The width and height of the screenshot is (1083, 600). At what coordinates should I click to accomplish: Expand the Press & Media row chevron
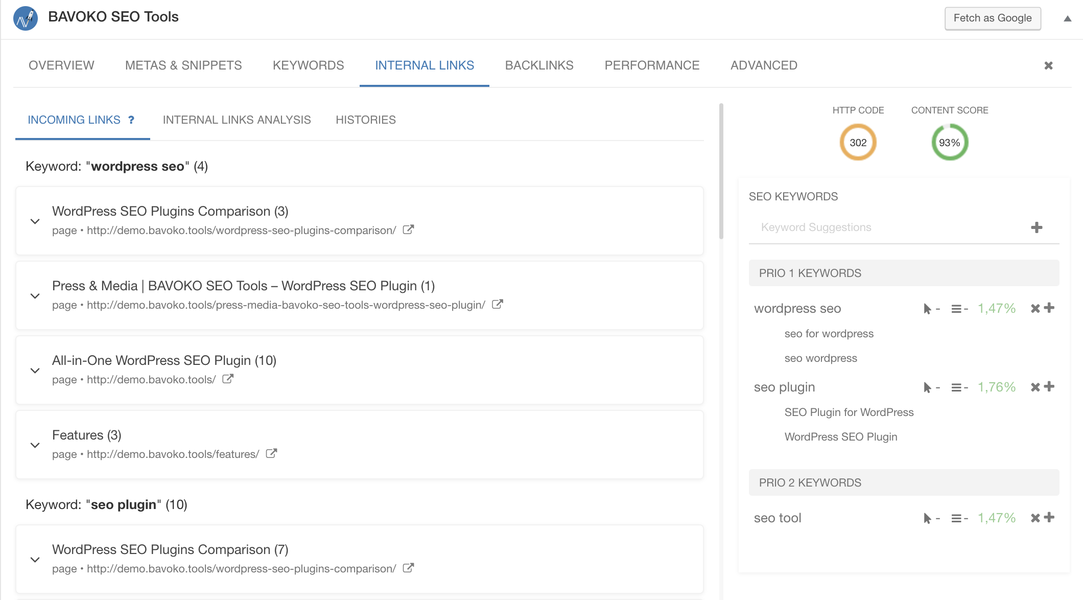coord(35,296)
